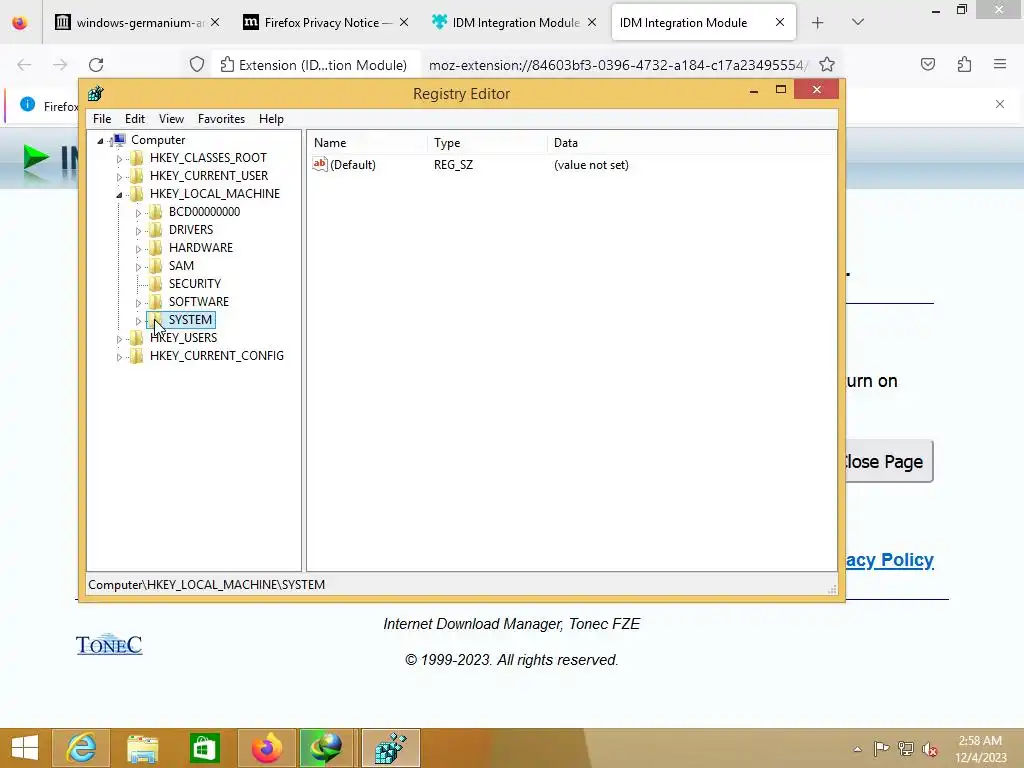
Task: Expand the DRIVERS subkey
Action: pos(138,231)
